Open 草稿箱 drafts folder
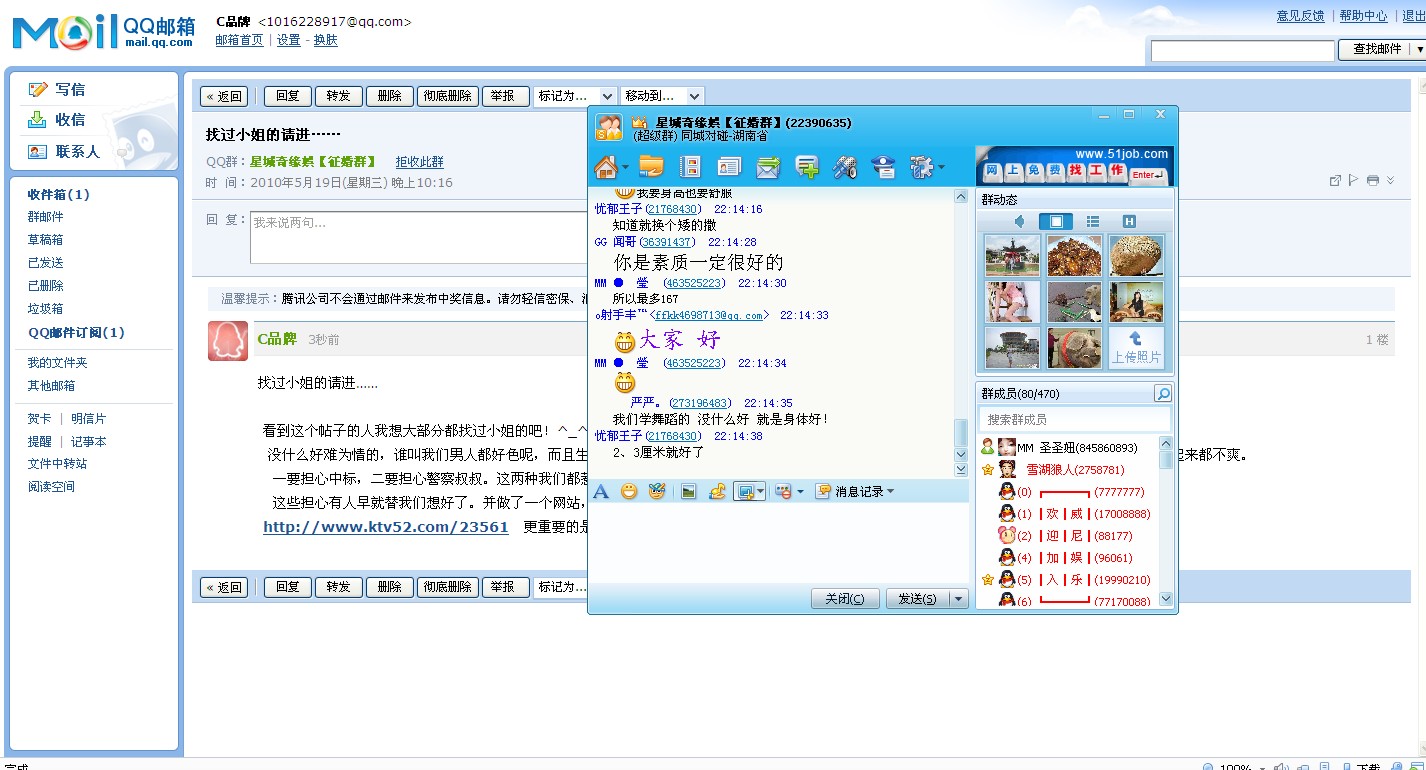The height and width of the screenshot is (770, 1426). click(45, 240)
